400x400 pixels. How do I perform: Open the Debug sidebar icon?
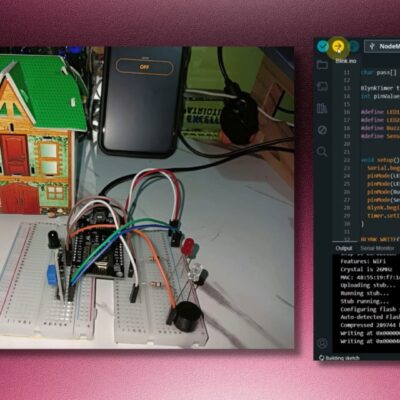tap(322, 130)
